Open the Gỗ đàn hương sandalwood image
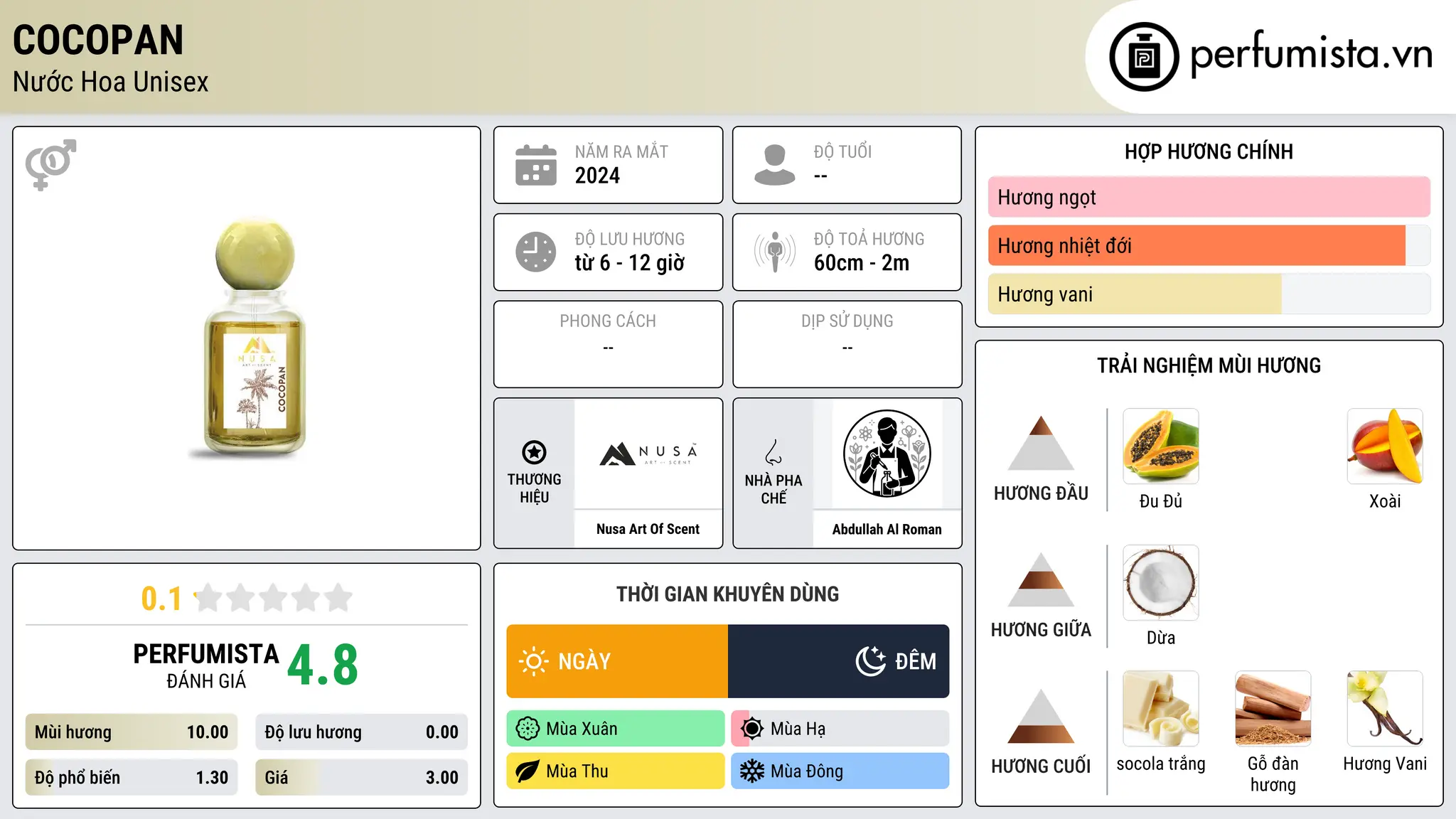 pyautogui.click(x=1273, y=708)
